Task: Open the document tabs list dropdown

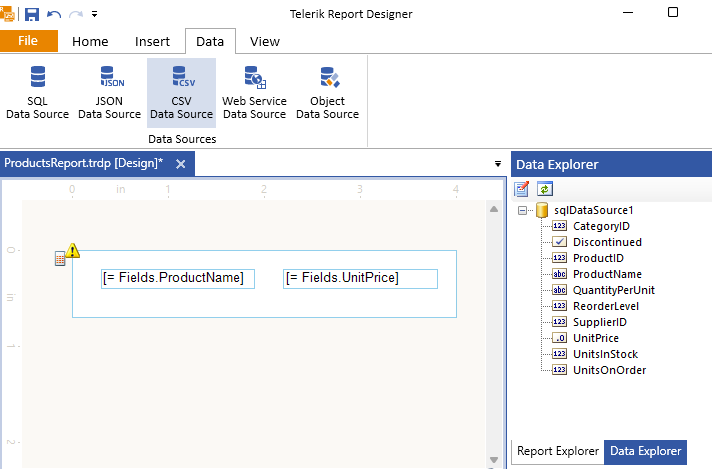Action: 498,163
